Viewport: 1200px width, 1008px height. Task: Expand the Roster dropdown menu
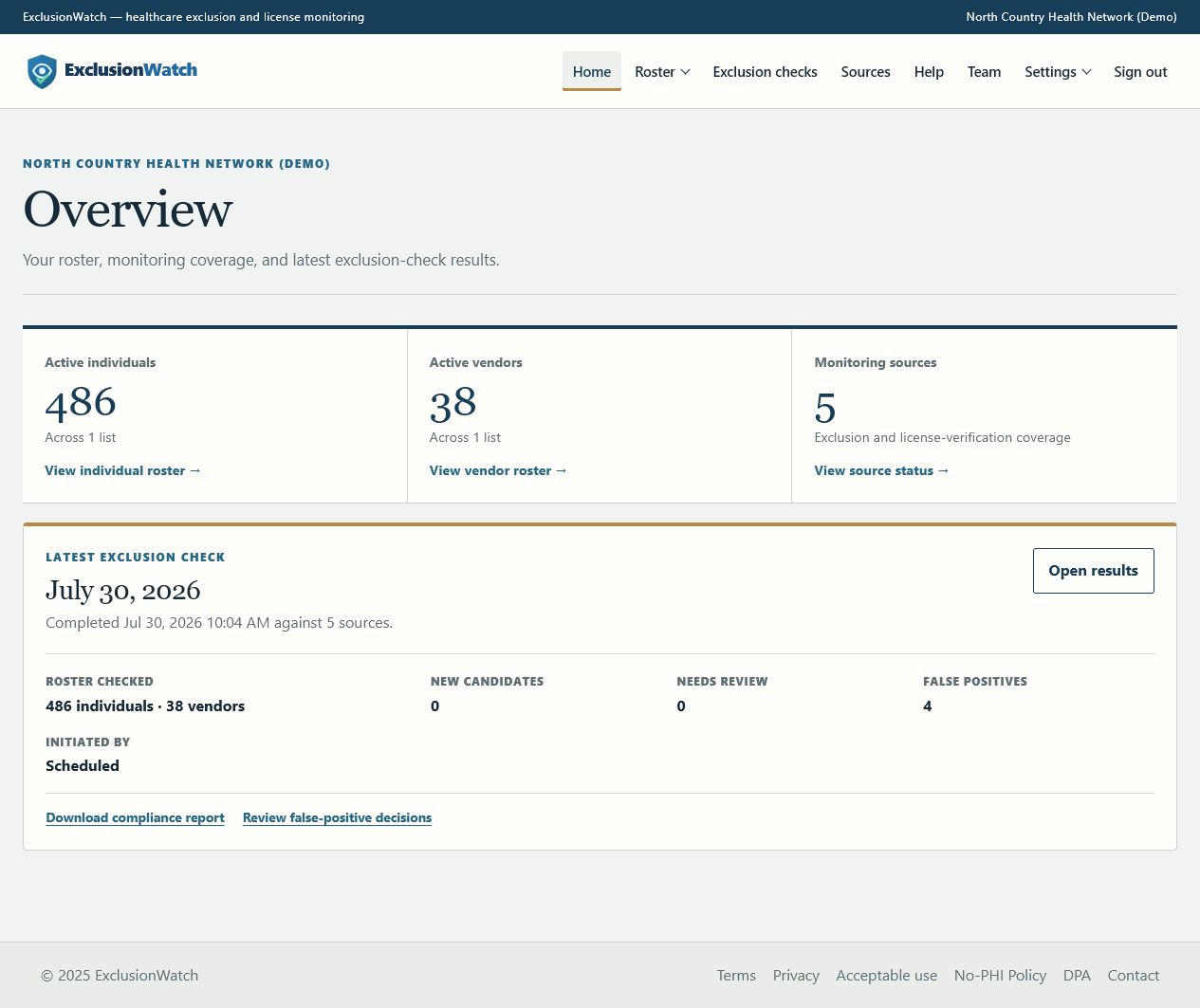coord(662,72)
